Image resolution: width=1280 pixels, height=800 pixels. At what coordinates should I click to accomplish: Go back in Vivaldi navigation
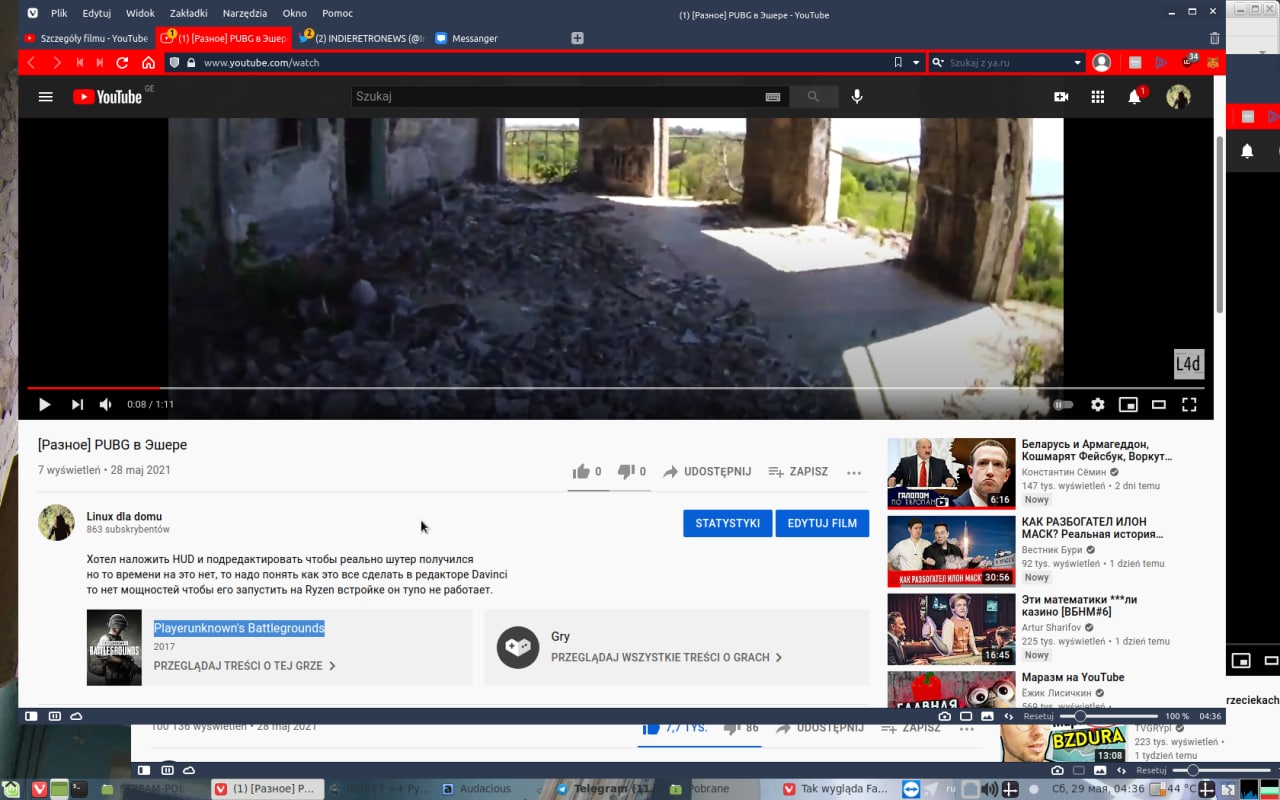31,62
